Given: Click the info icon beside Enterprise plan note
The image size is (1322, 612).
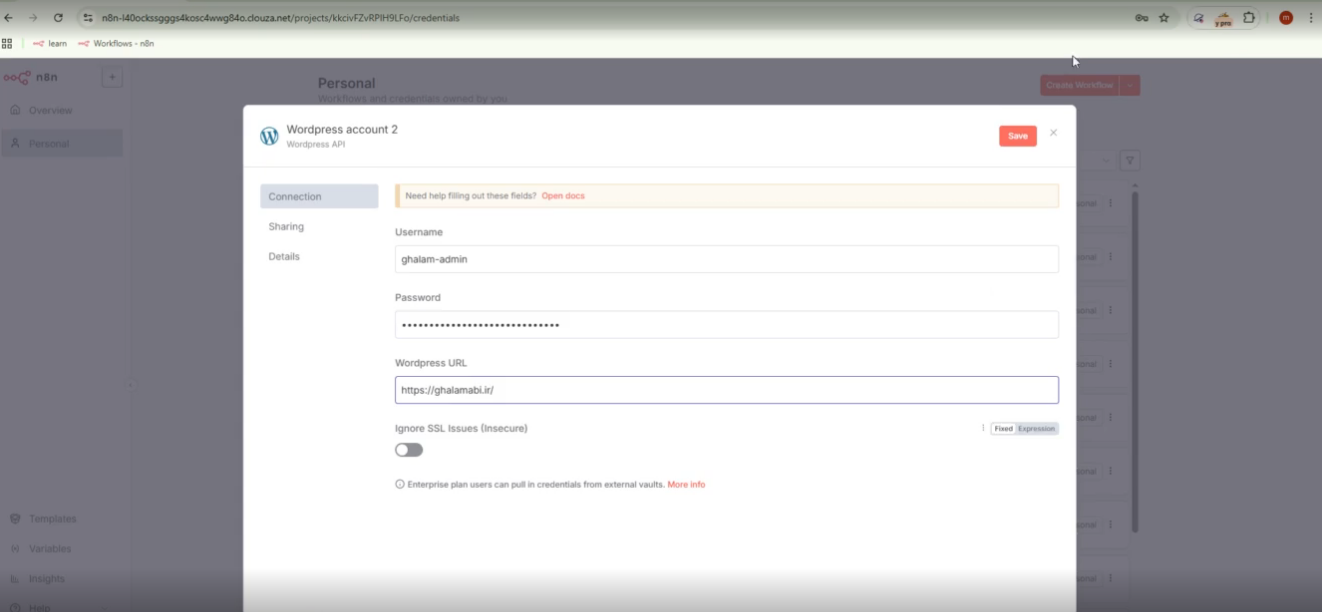Looking at the screenshot, I should click(x=400, y=485).
